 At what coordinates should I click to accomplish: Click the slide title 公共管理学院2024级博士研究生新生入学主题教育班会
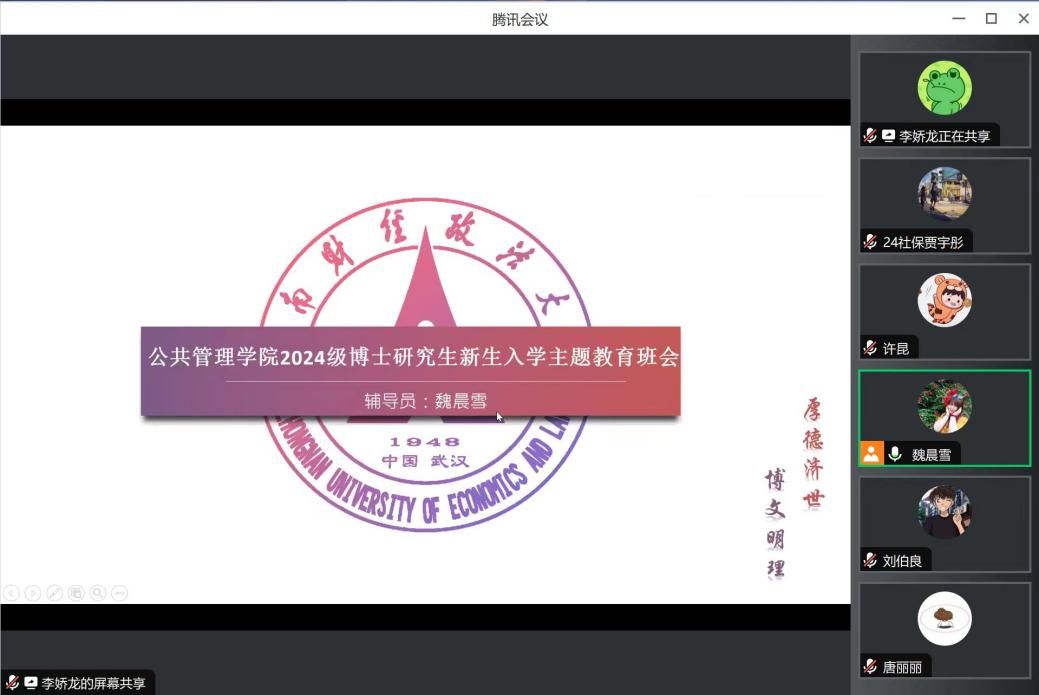pos(413,357)
